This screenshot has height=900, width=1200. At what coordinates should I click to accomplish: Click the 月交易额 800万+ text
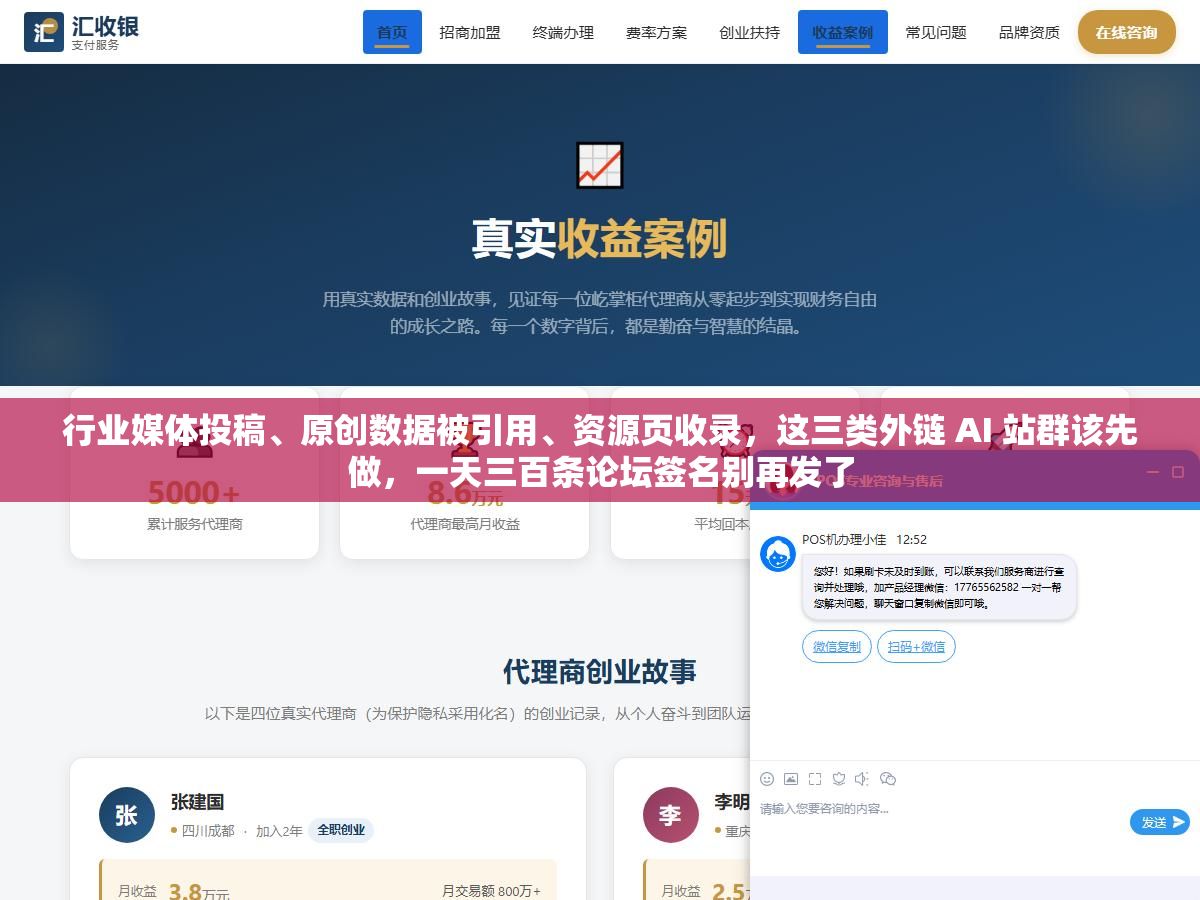[x=491, y=891]
